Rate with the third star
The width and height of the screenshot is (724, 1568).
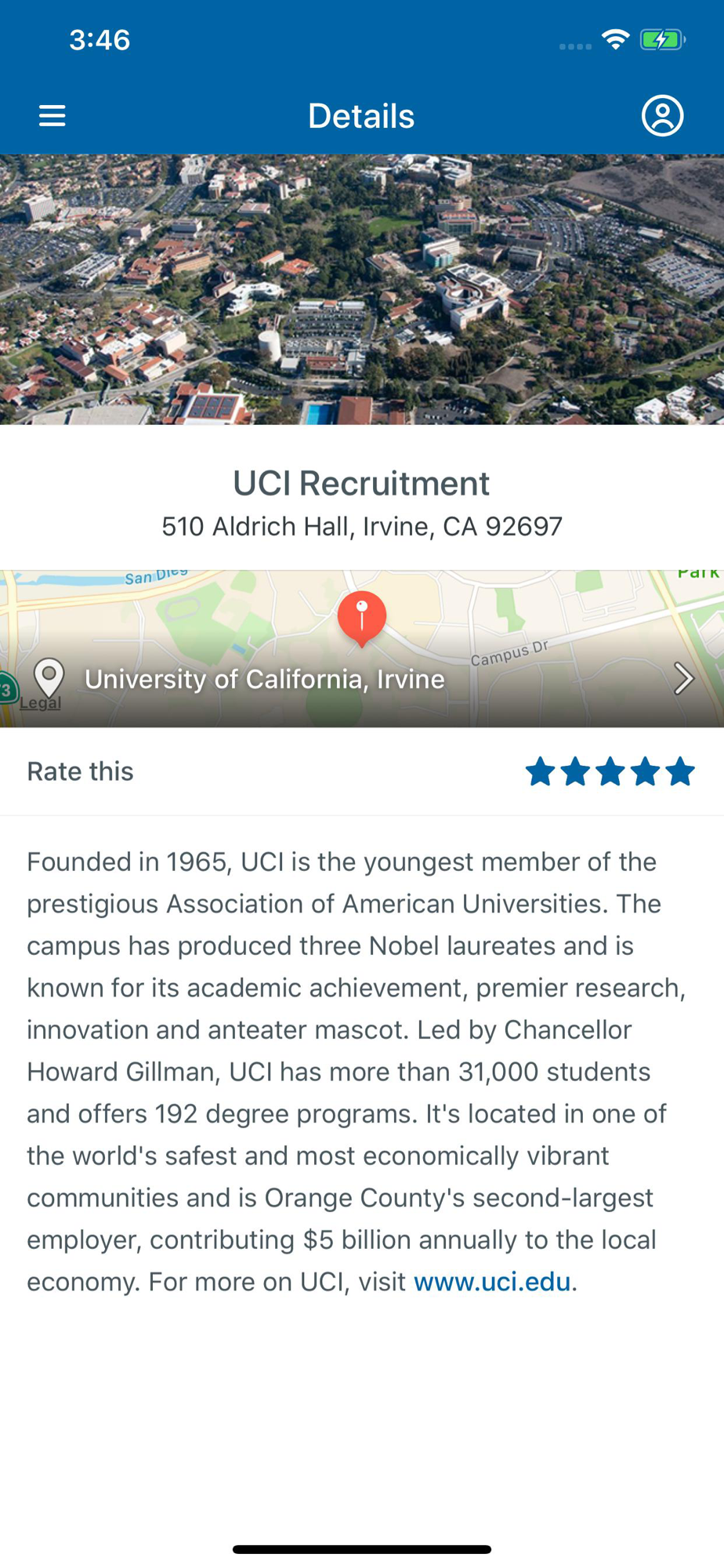[x=610, y=771]
